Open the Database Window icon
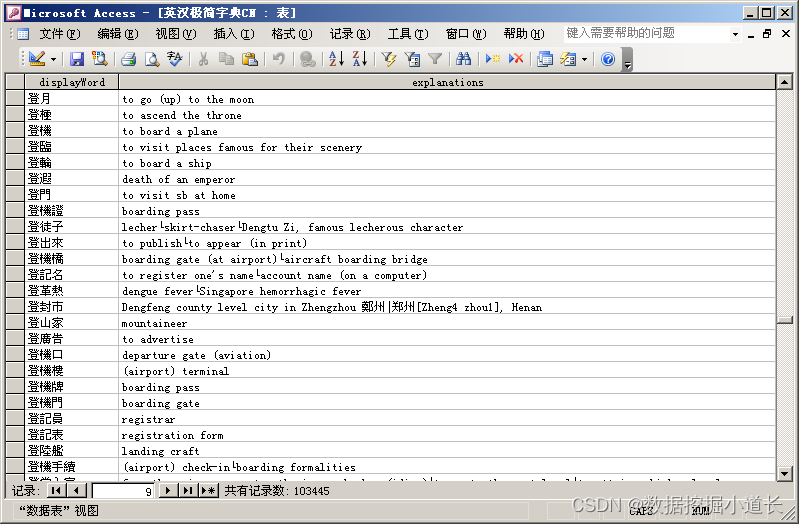This screenshot has height=524, width=799. click(545, 59)
